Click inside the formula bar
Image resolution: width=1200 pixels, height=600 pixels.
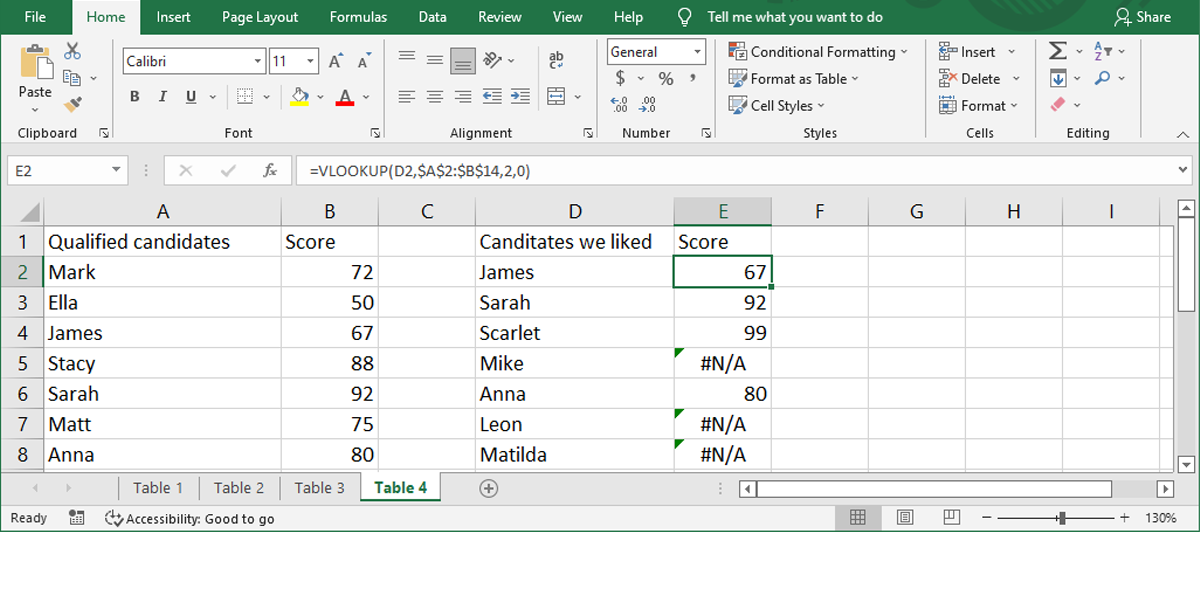point(600,170)
